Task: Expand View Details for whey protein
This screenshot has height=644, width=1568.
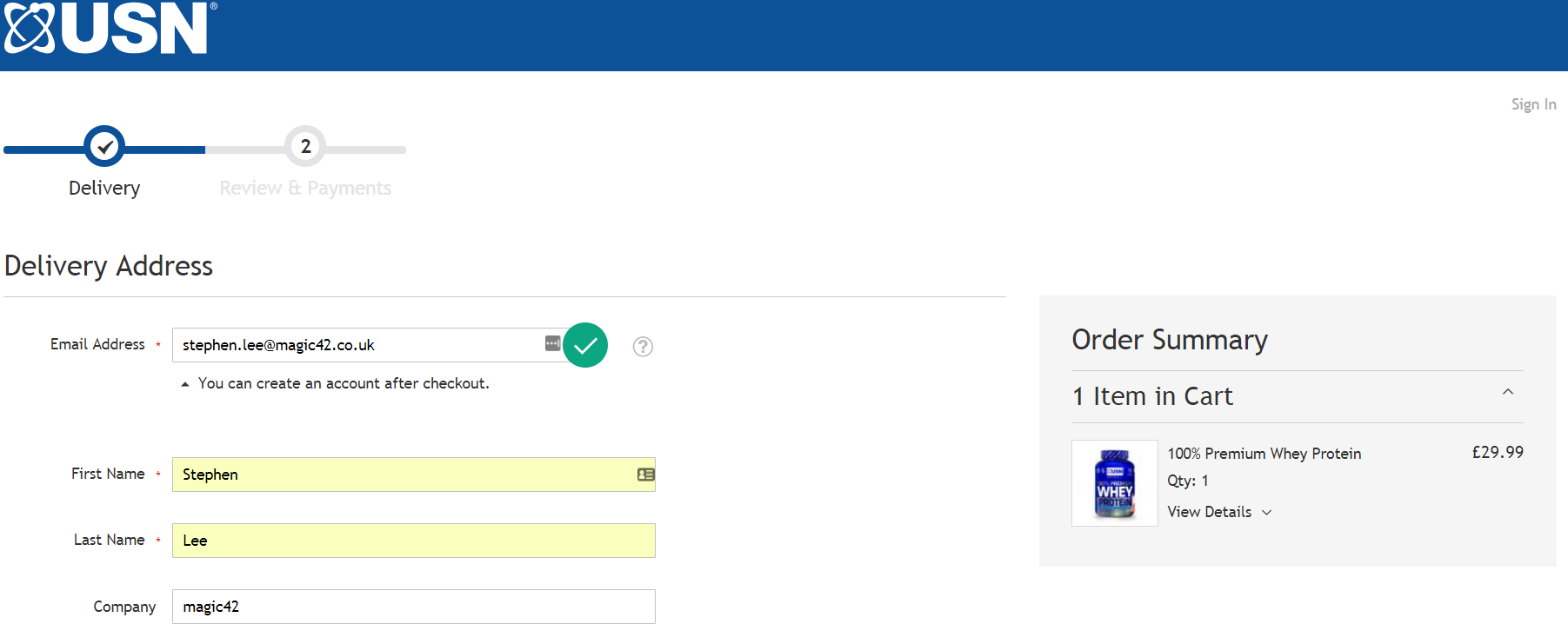Action: click(1219, 512)
